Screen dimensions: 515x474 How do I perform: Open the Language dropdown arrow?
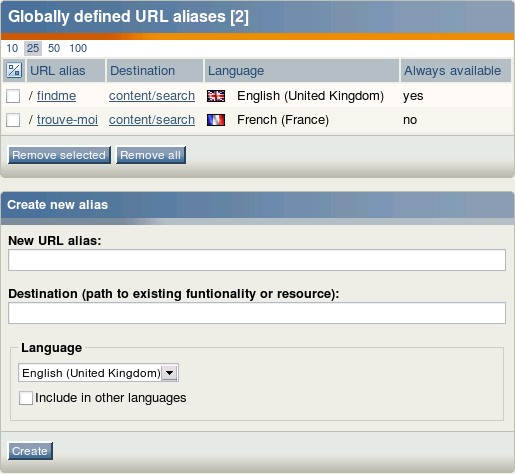point(170,373)
